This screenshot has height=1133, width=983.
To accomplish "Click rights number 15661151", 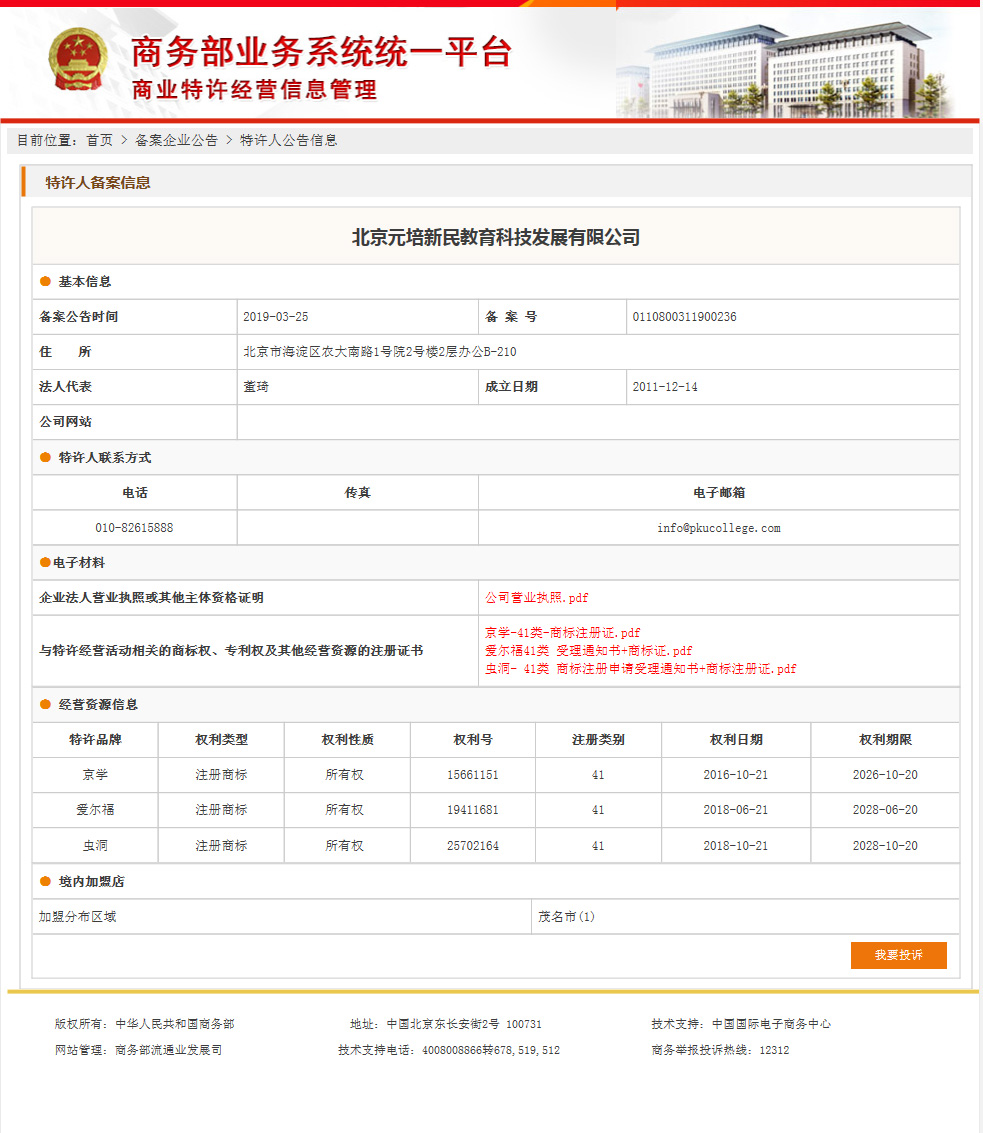I will [473, 775].
